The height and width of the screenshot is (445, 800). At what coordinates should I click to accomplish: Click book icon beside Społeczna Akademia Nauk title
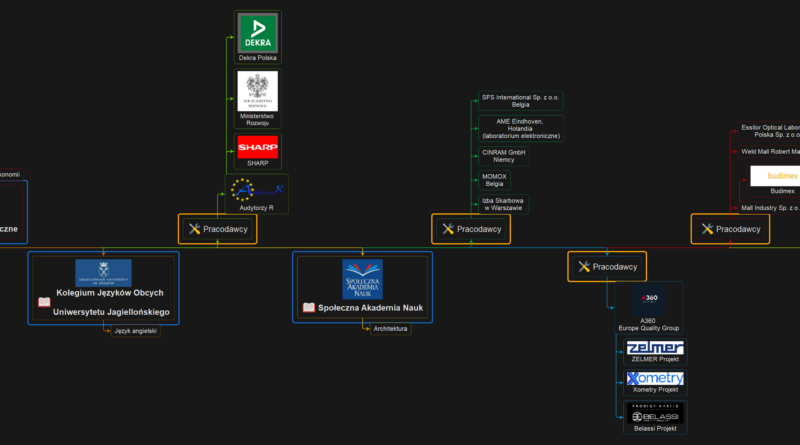(x=309, y=308)
